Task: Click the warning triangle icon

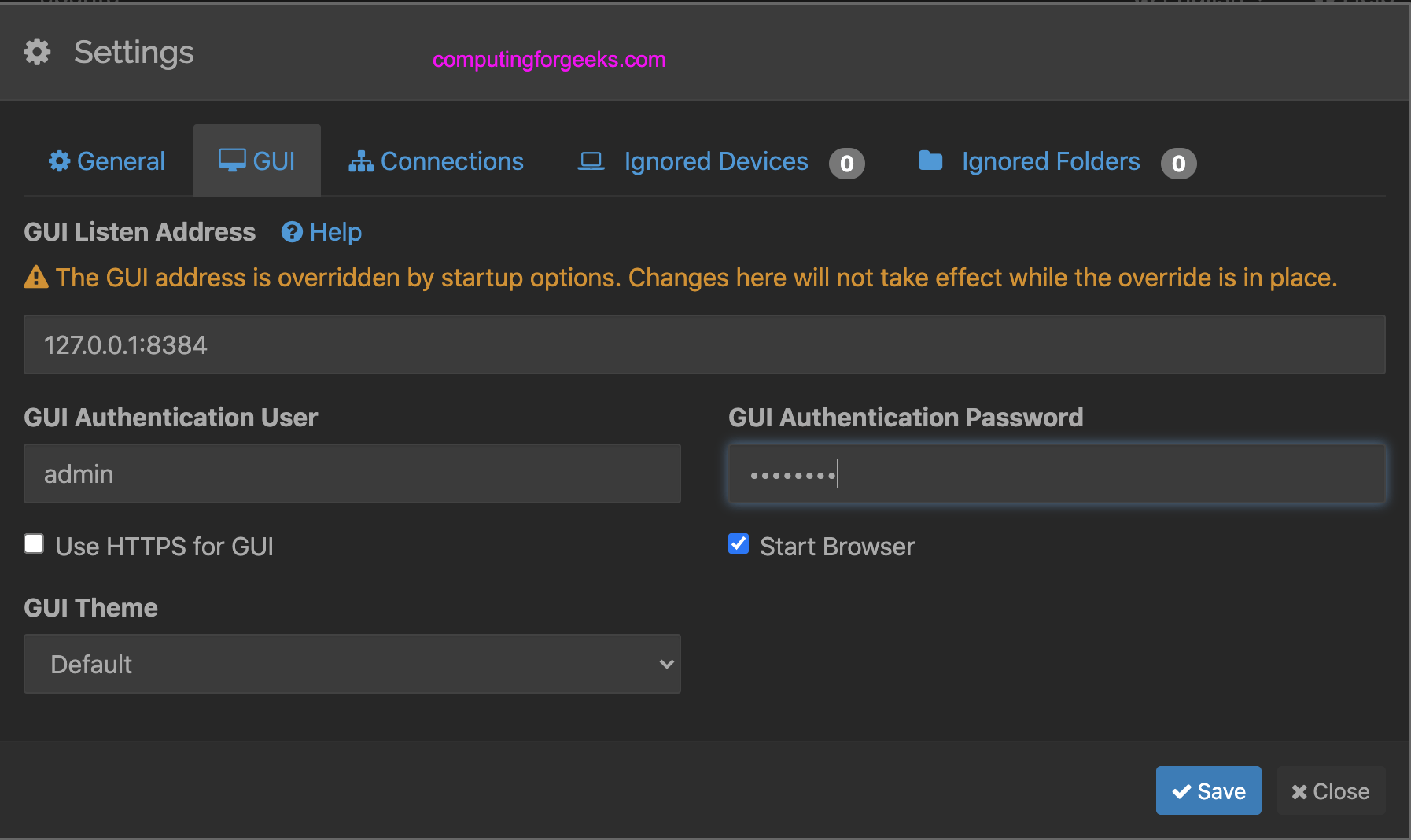Action: pyautogui.click(x=36, y=277)
